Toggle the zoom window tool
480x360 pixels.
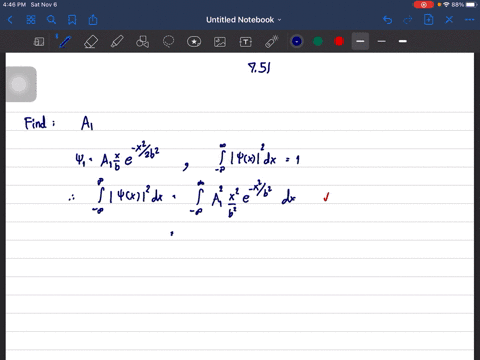(x=39, y=42)
